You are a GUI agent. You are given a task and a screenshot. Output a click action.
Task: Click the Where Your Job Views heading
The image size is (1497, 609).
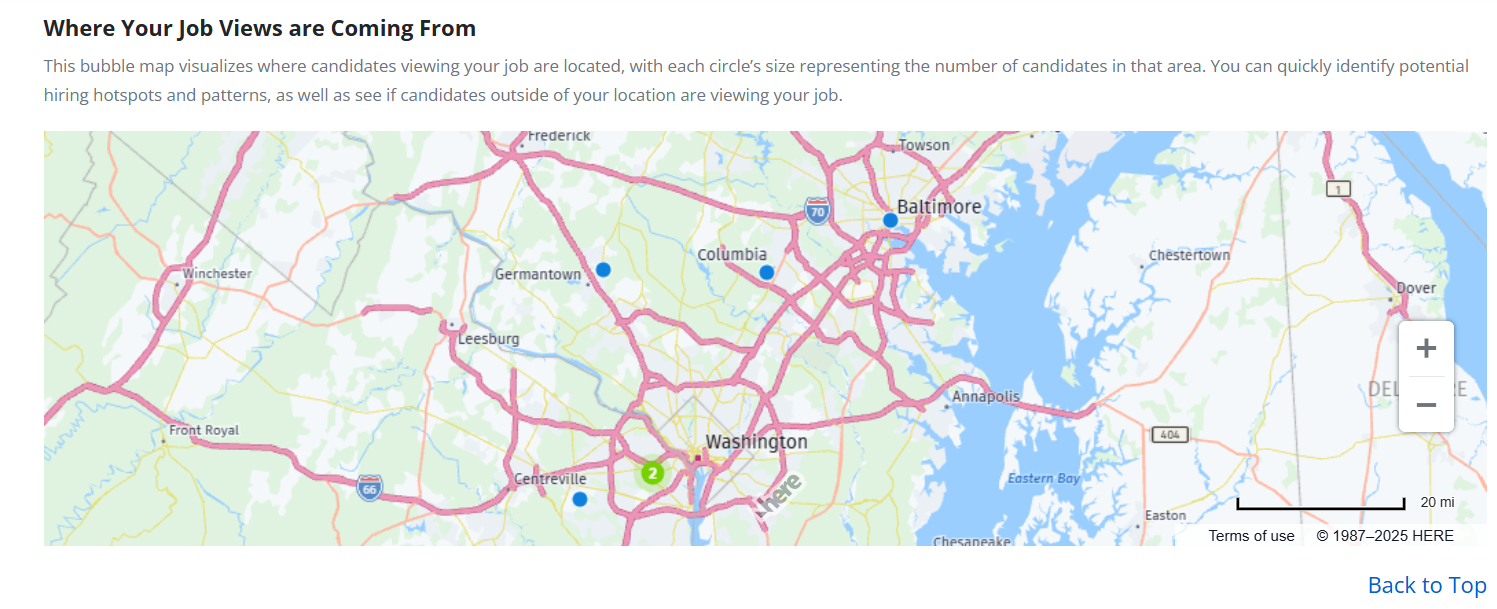pyautogui.click(x=259, y=27)
